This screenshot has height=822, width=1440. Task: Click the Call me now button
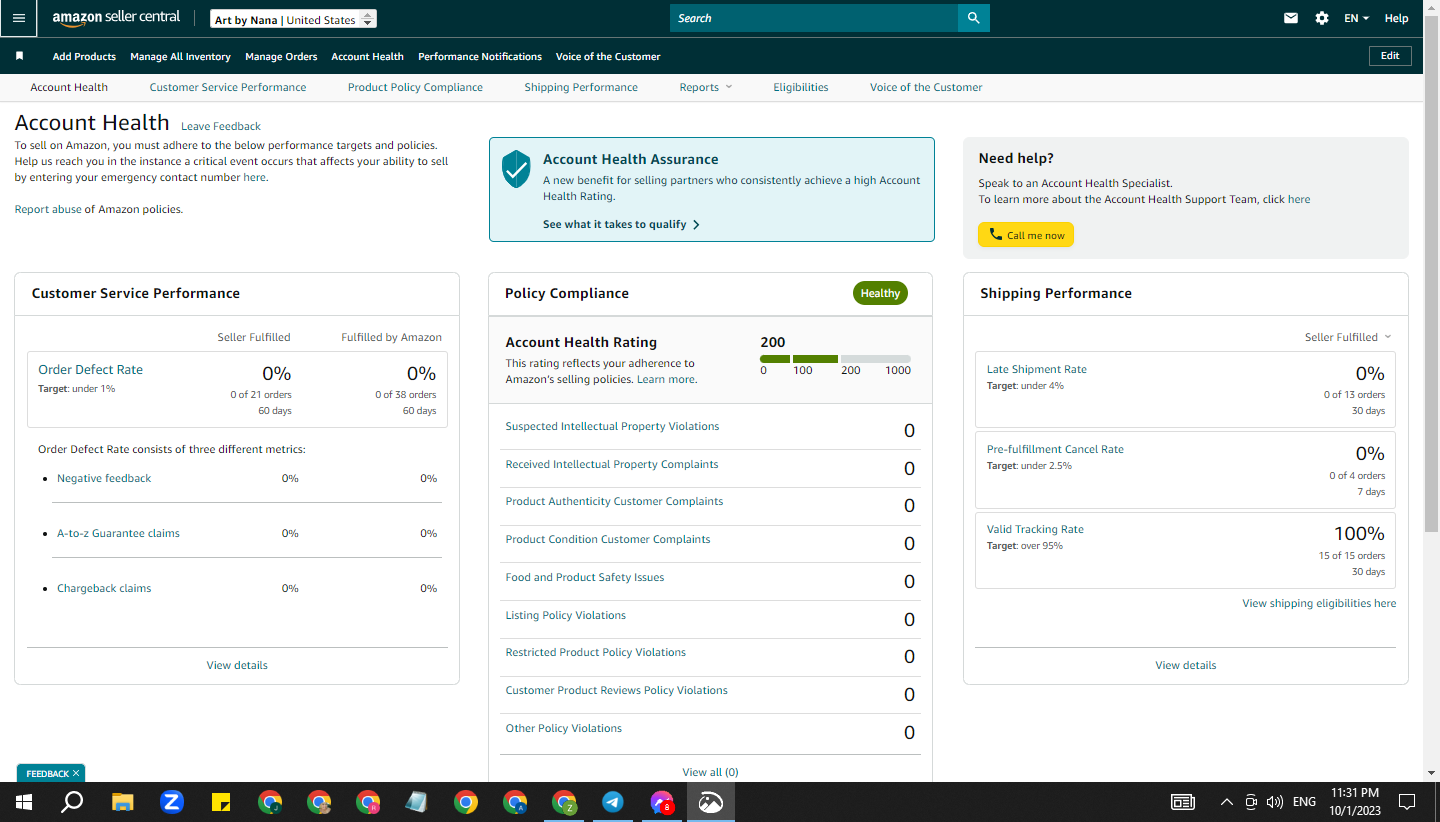click(x=1026, y=235)
